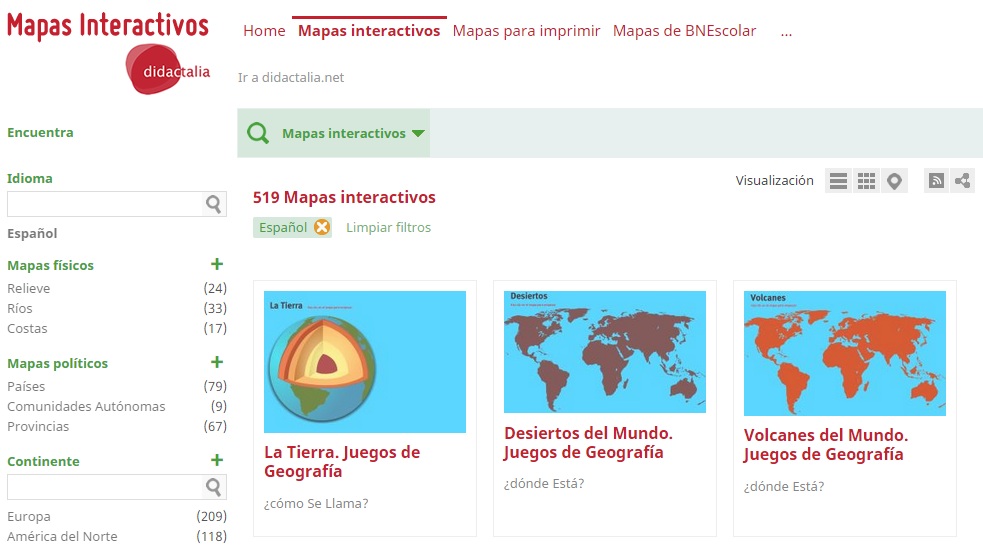This screenshot has width=983, height=546.
Task: Click the share icon
Action: (962, 181)
